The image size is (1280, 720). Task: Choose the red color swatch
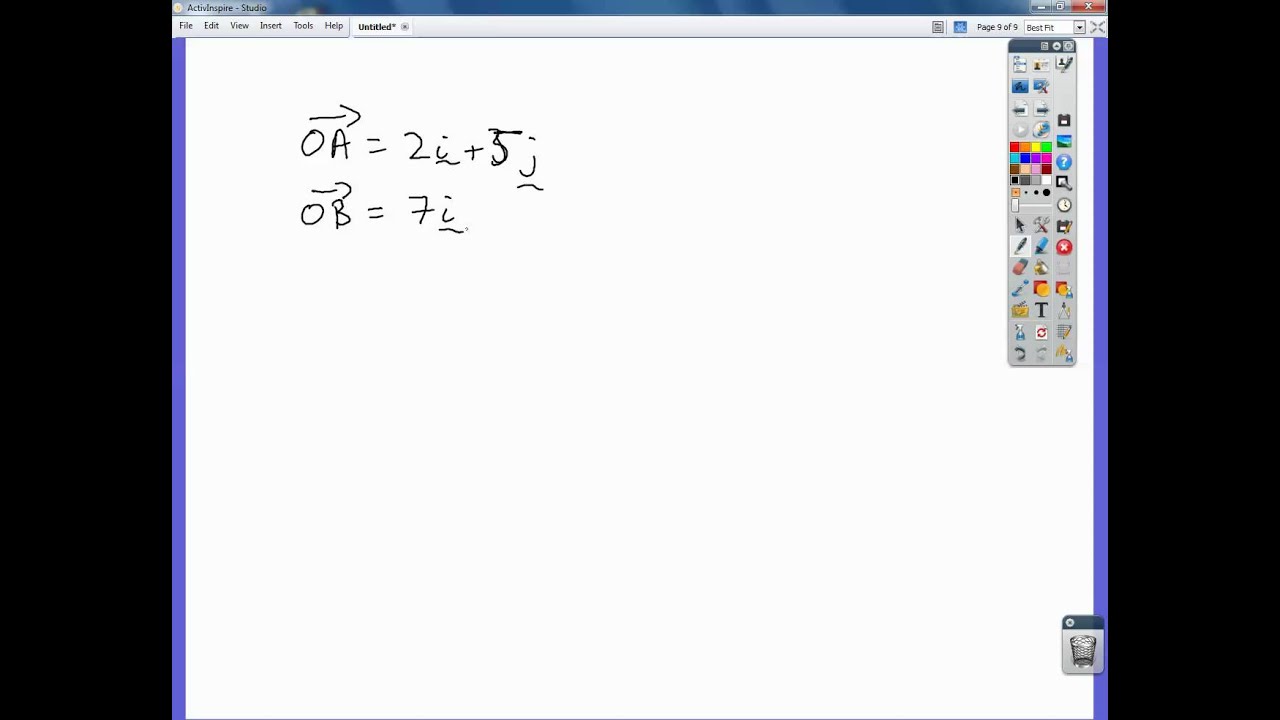click(1015, 147)
